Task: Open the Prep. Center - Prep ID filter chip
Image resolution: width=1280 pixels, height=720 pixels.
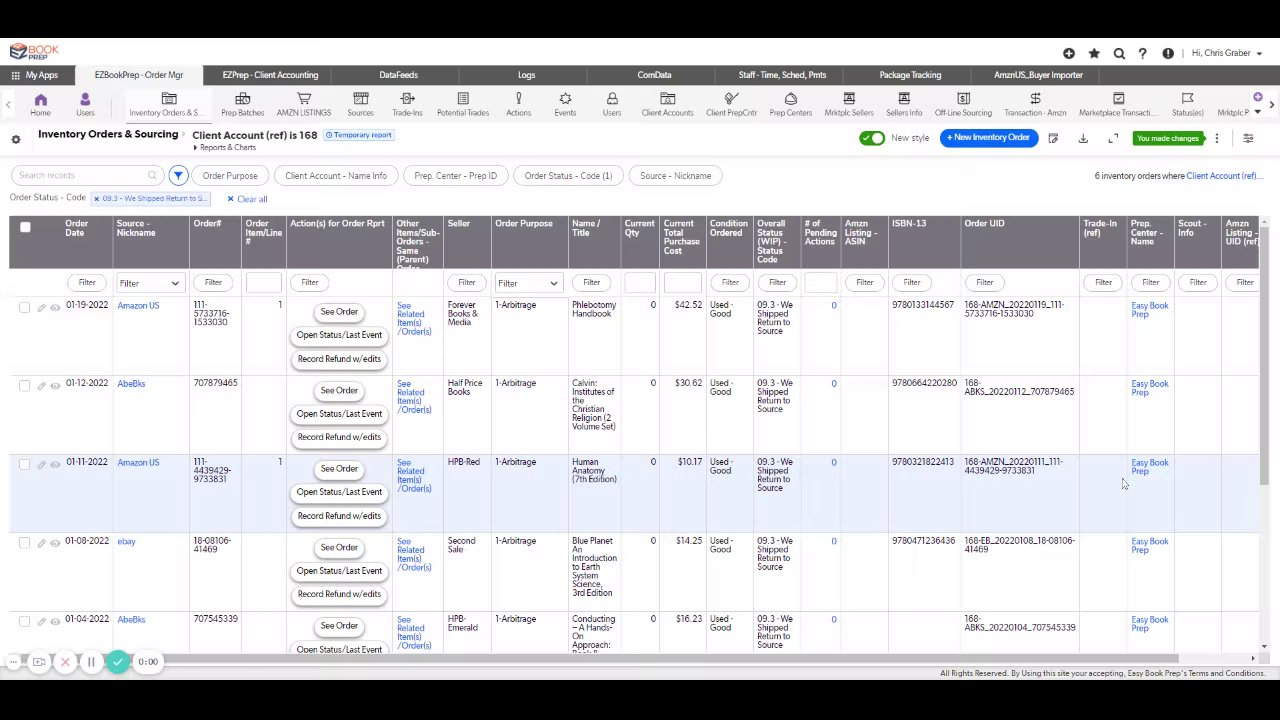Action: coord(455,176)
